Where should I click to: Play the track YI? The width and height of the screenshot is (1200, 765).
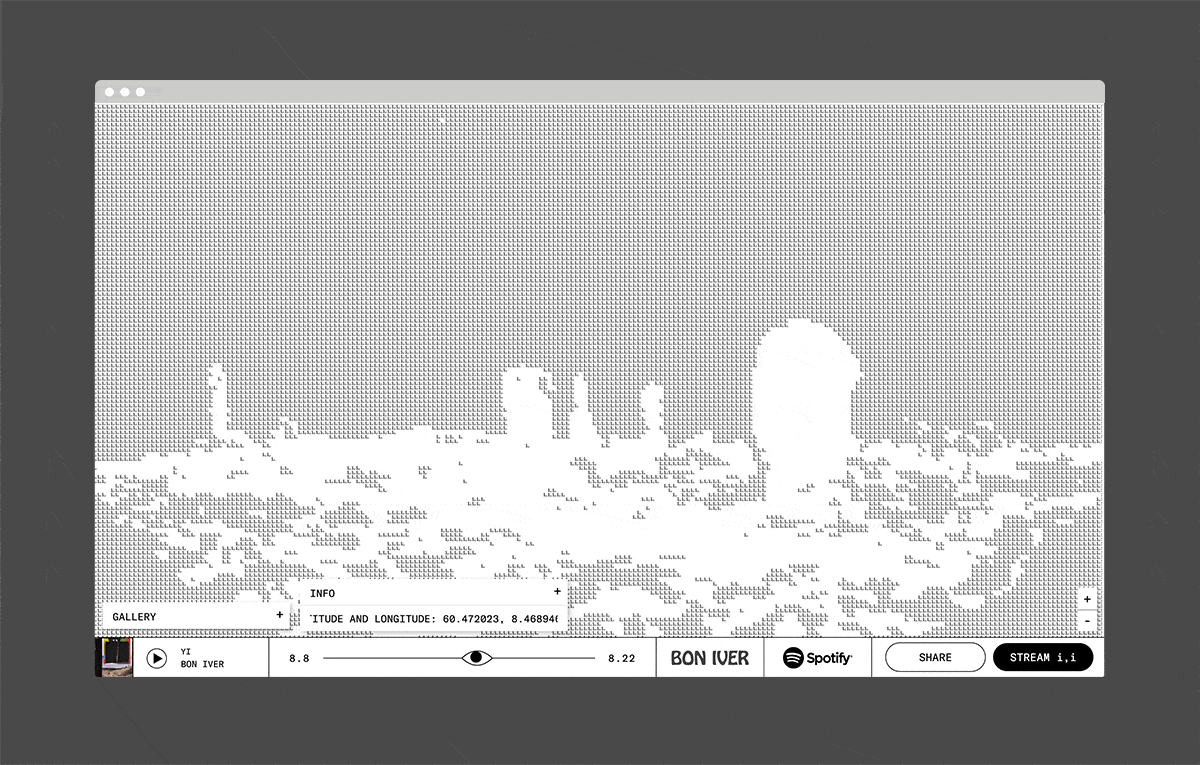157,658
